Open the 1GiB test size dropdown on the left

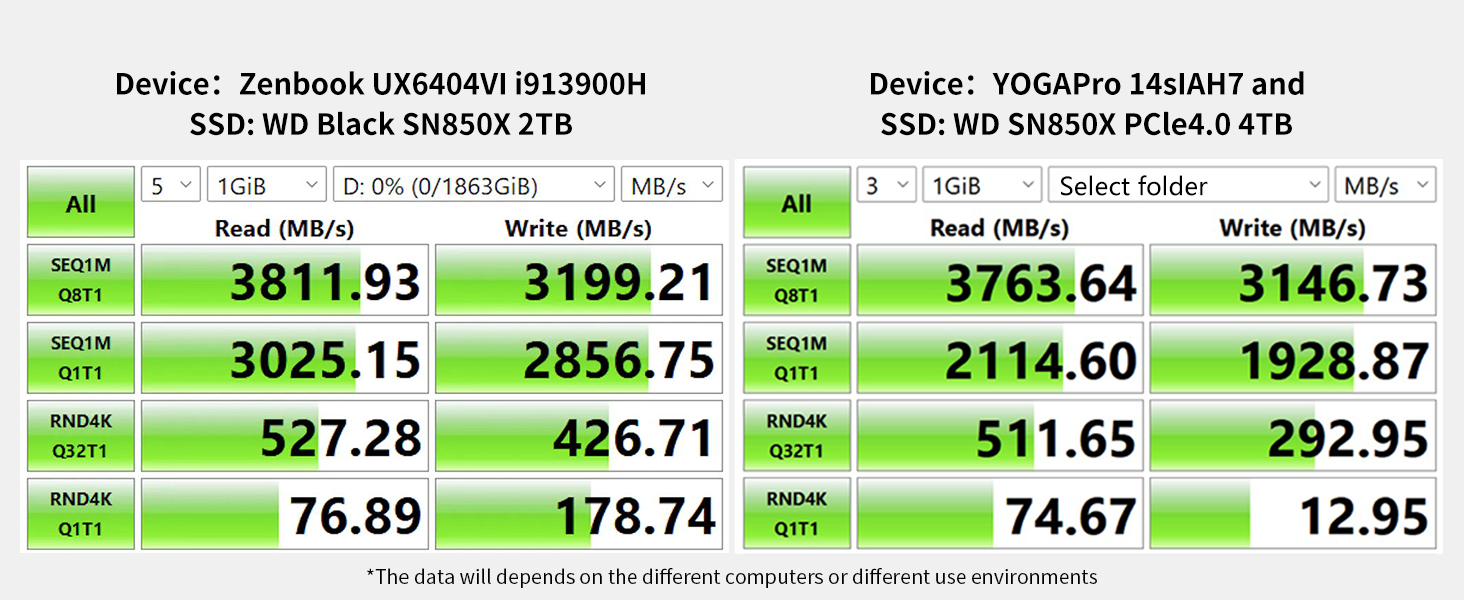click(x=266, y=184)
